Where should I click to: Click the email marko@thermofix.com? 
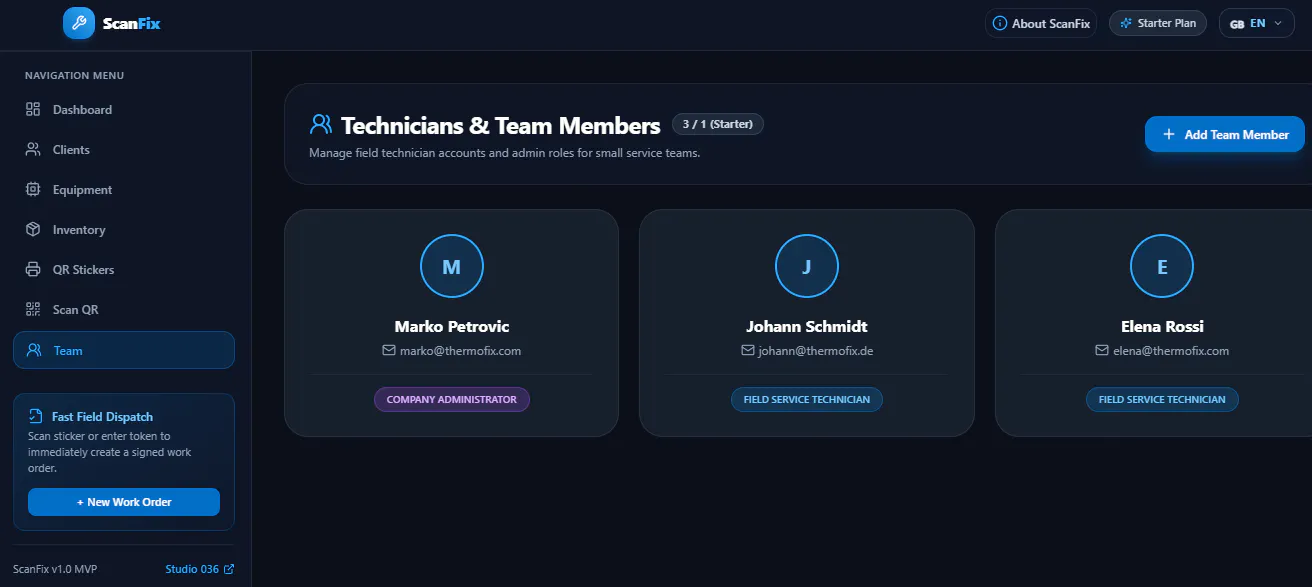click(461, 351)
